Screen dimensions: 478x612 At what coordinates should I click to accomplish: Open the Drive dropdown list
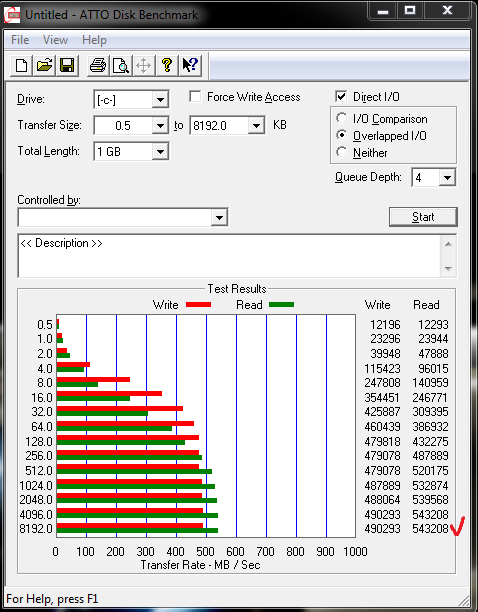pyautogui.click(x=160, y=100)
